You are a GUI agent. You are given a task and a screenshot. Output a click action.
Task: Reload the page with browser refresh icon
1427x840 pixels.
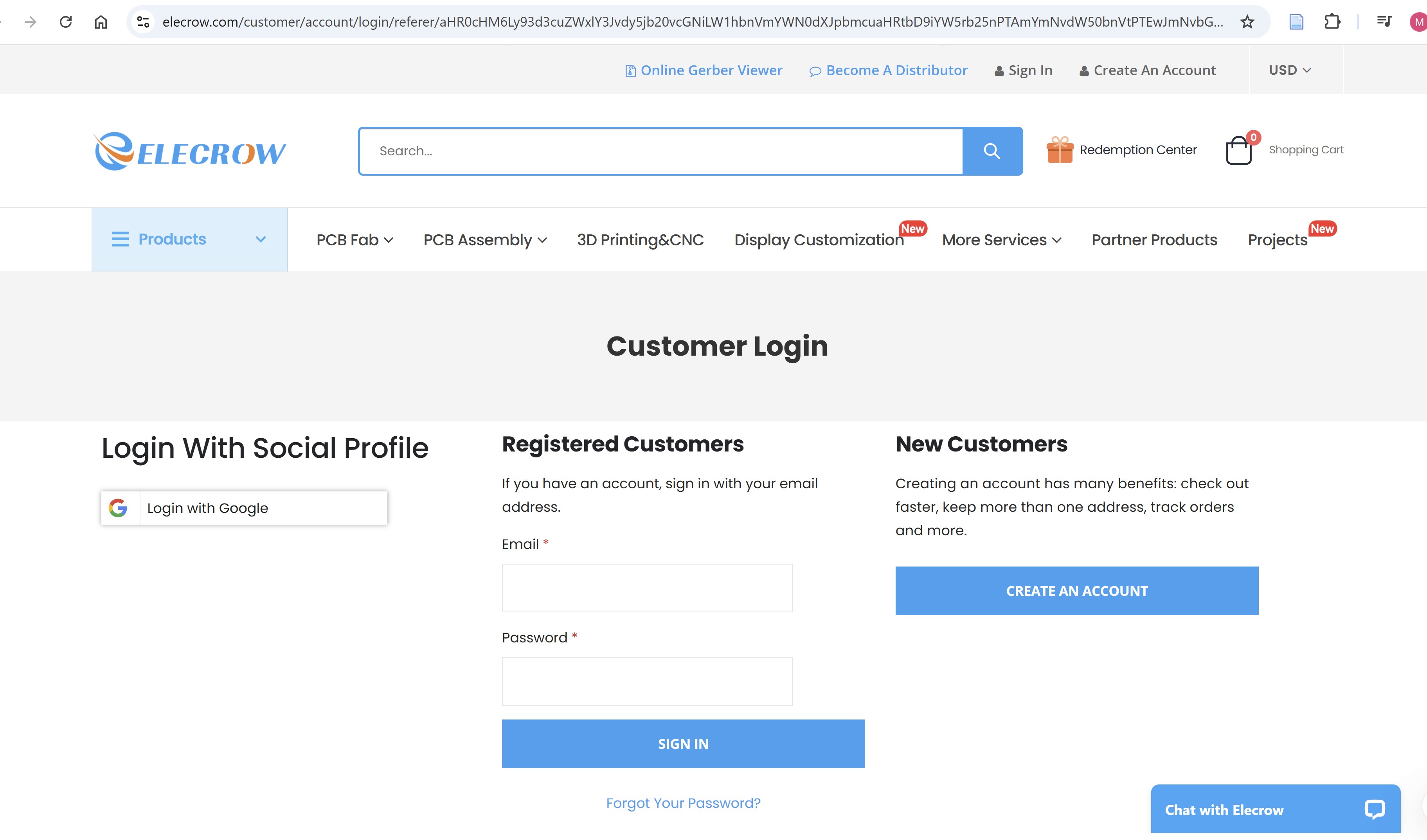pos(66,22)
